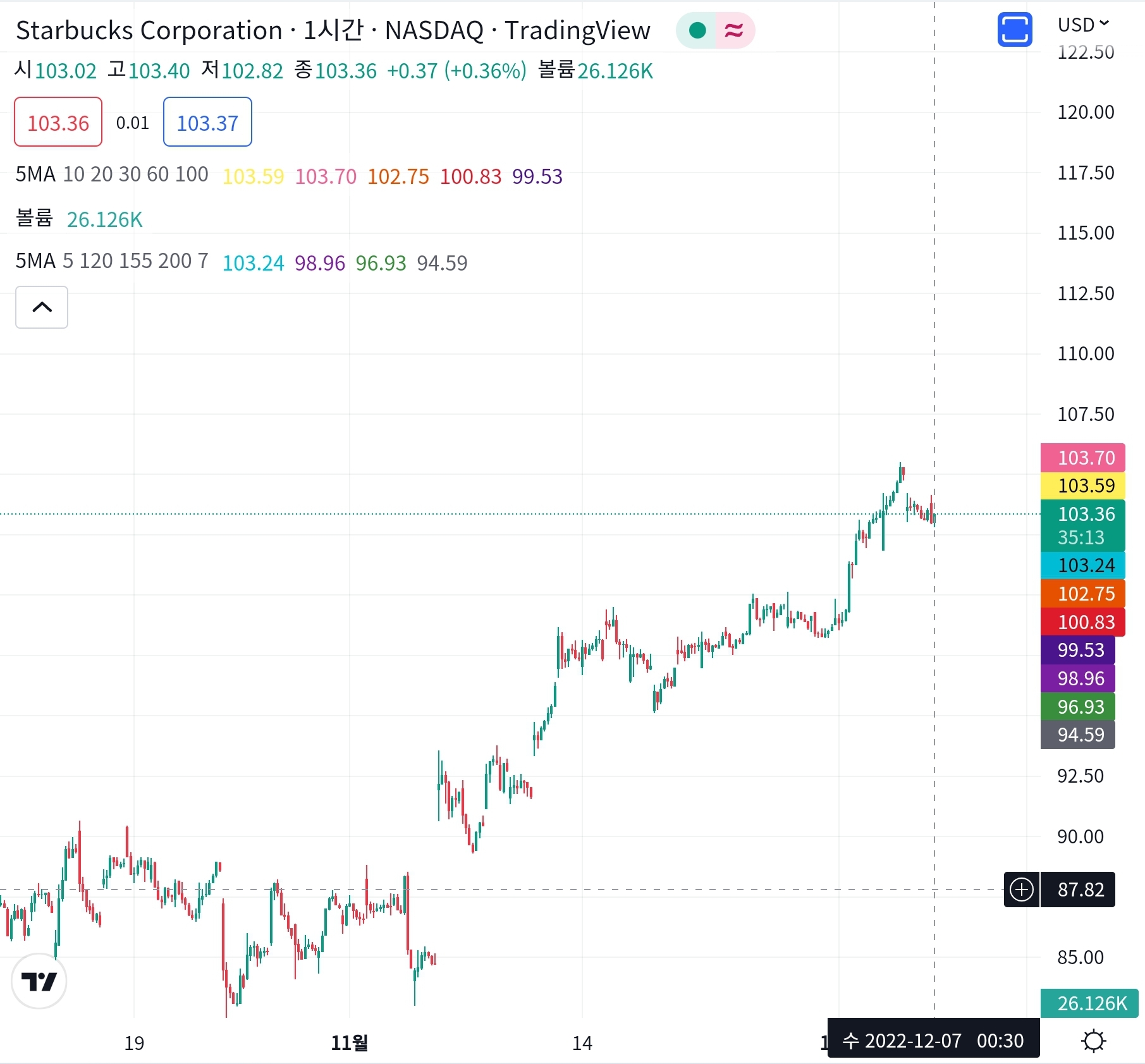Click the 120.00 price axis label
Screen dimensions: 1145x1064
pos(1086,113)
